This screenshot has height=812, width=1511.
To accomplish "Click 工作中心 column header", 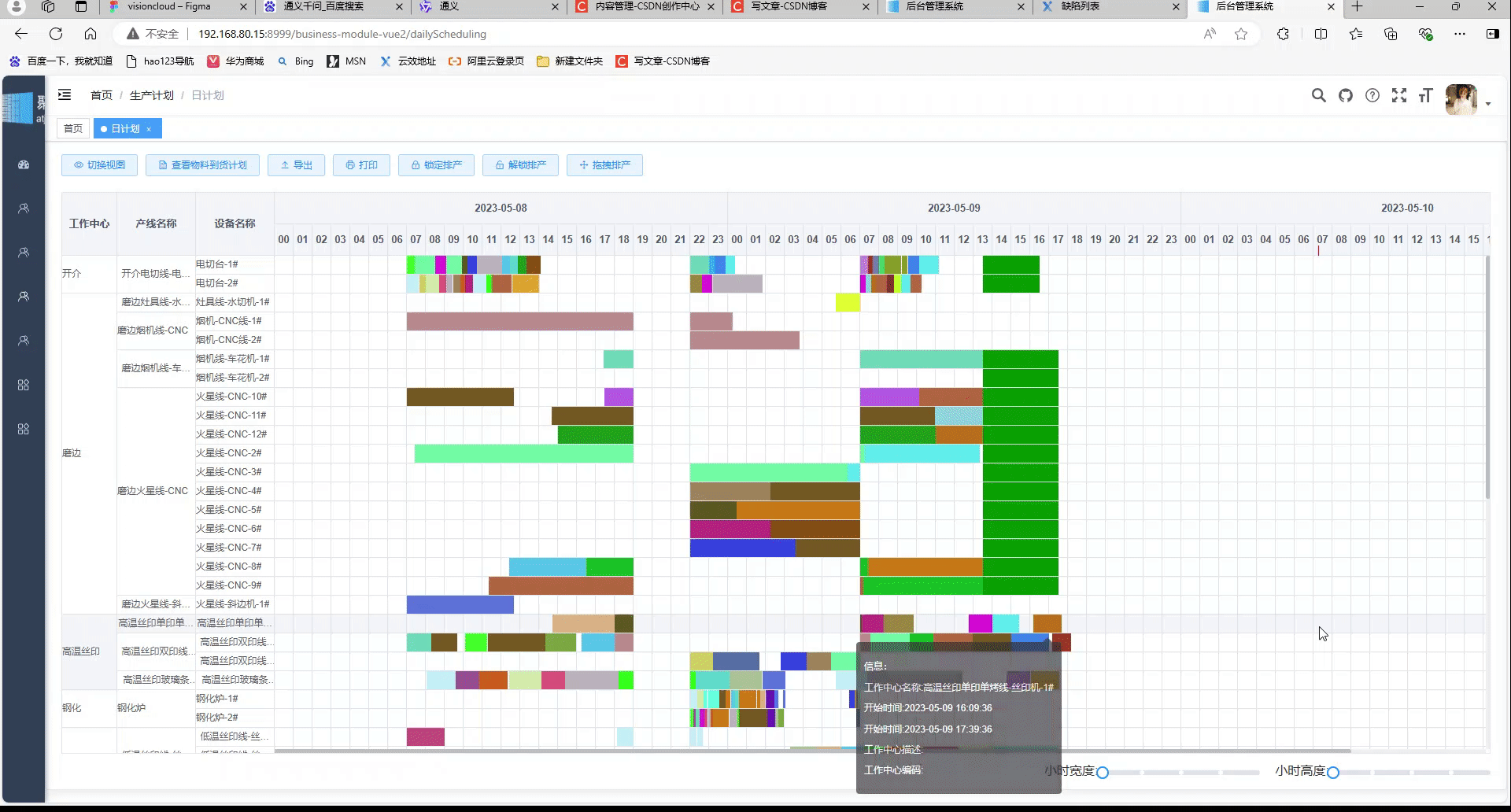I will [89, 223].
